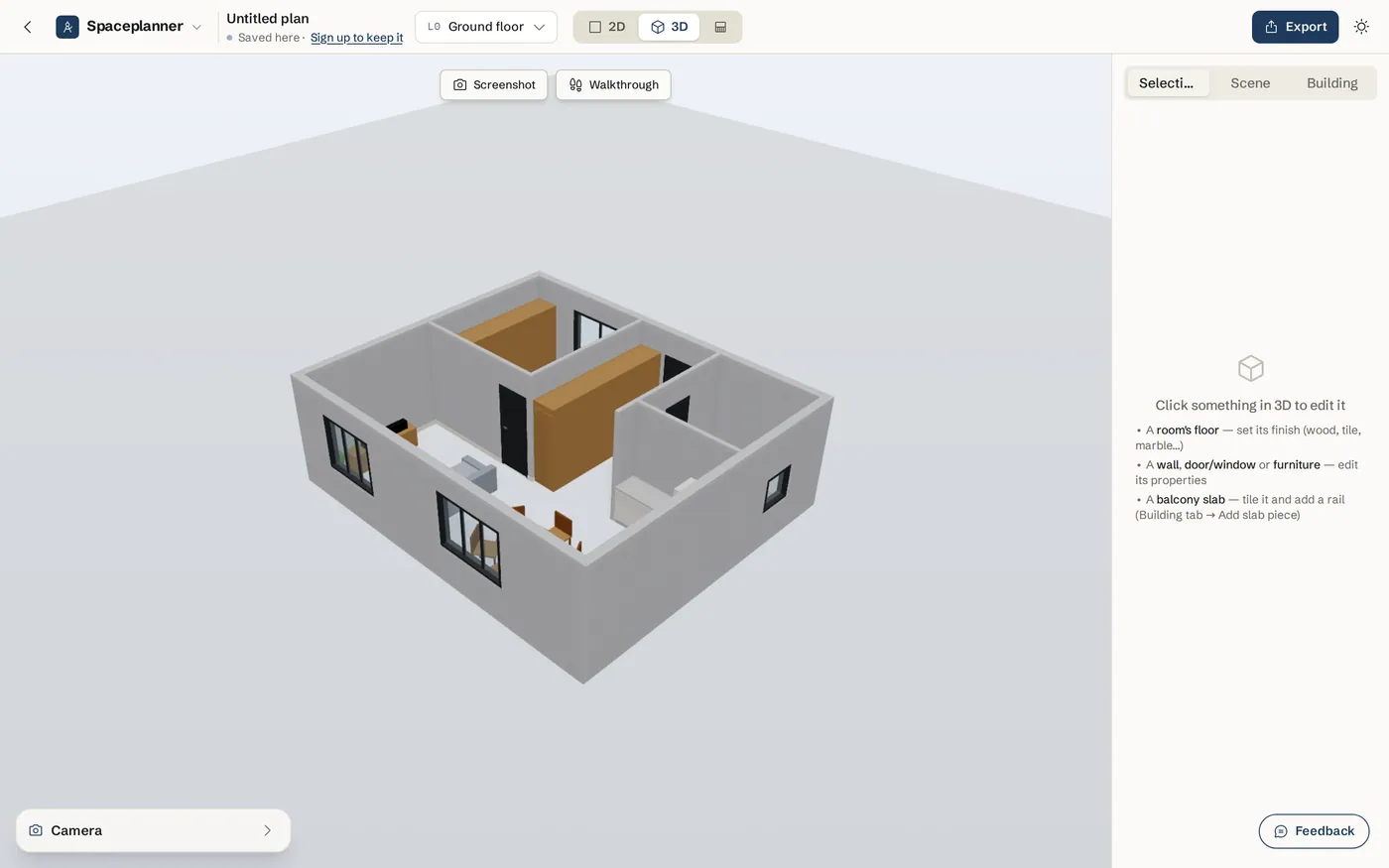This screenshot has width=1389, height=868.
Task: Click the cube icon in the Selection panel
Action: [x=1250, y=369]
